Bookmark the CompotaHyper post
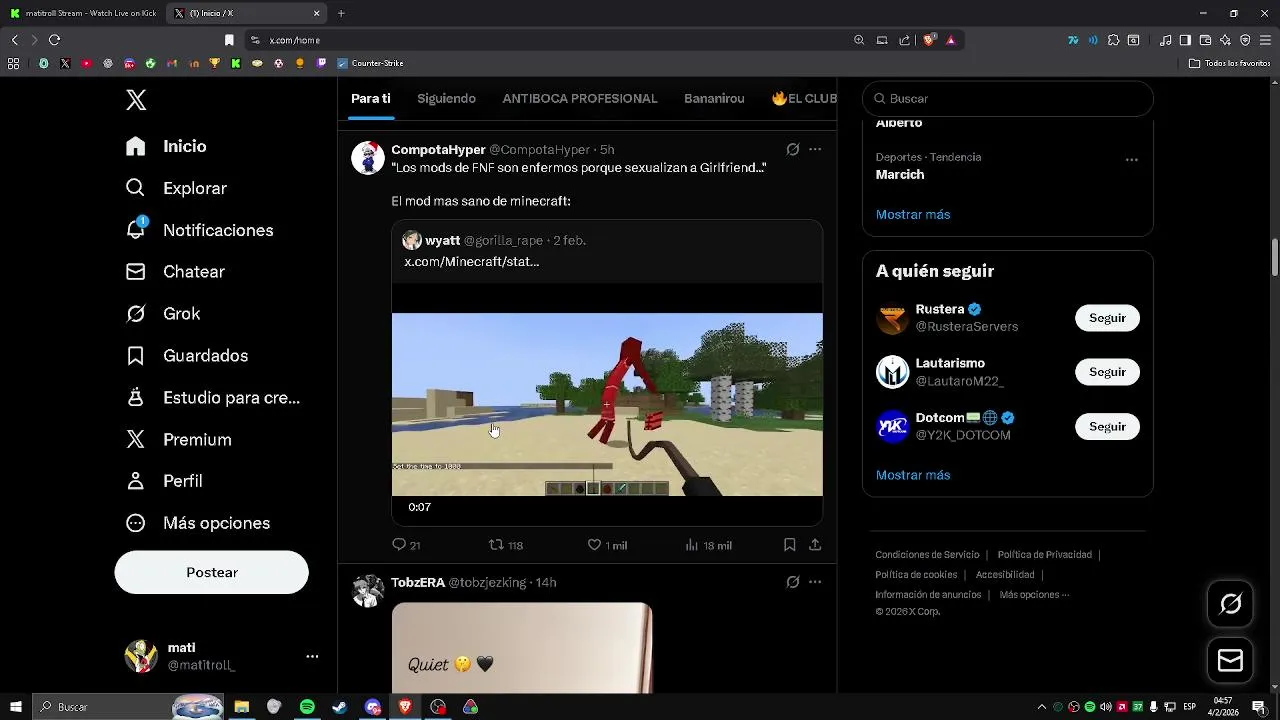 (789, 545)
